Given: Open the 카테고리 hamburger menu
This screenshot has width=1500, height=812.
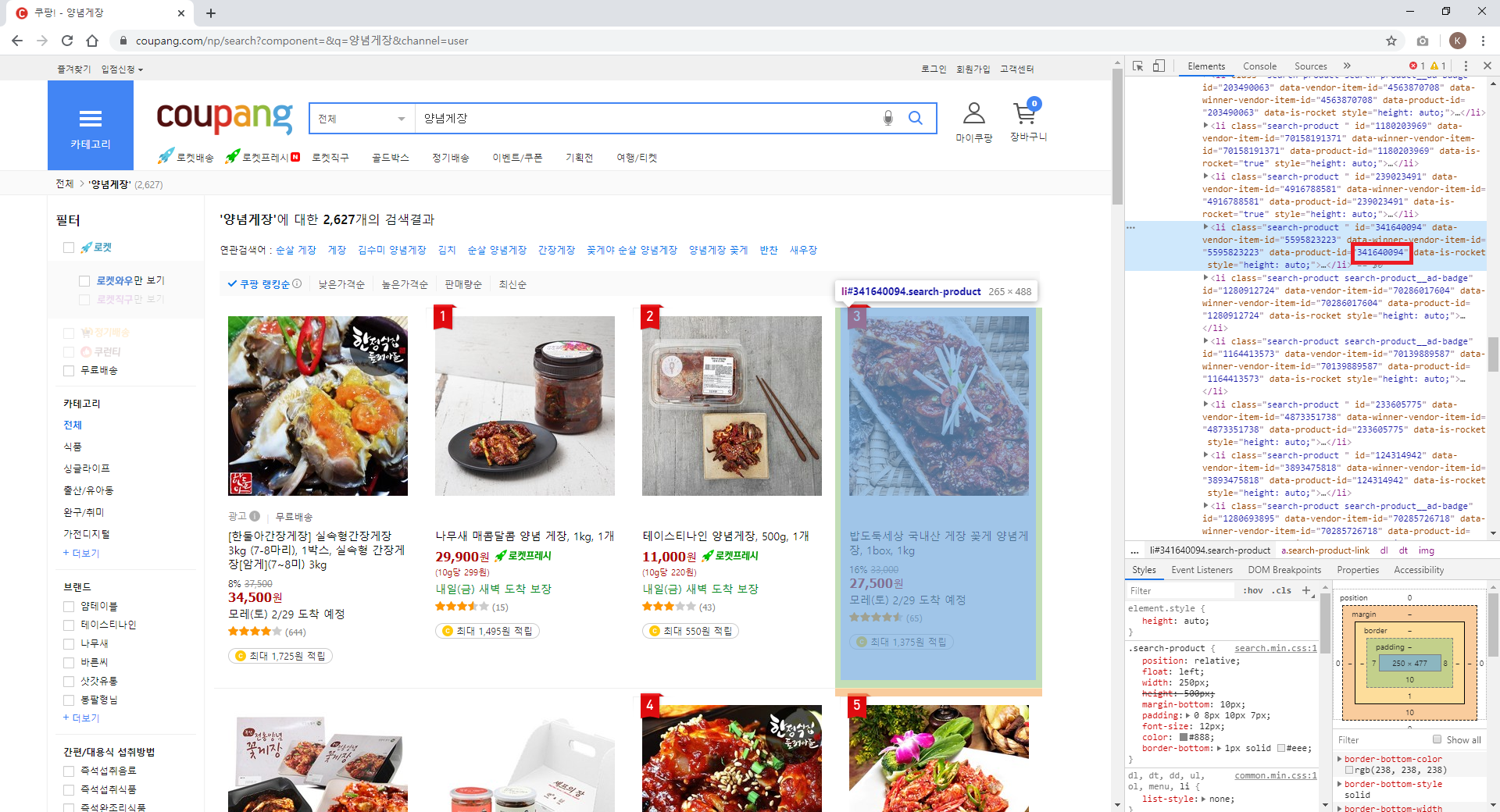Looking at the screenshot, I should [91, 126].
